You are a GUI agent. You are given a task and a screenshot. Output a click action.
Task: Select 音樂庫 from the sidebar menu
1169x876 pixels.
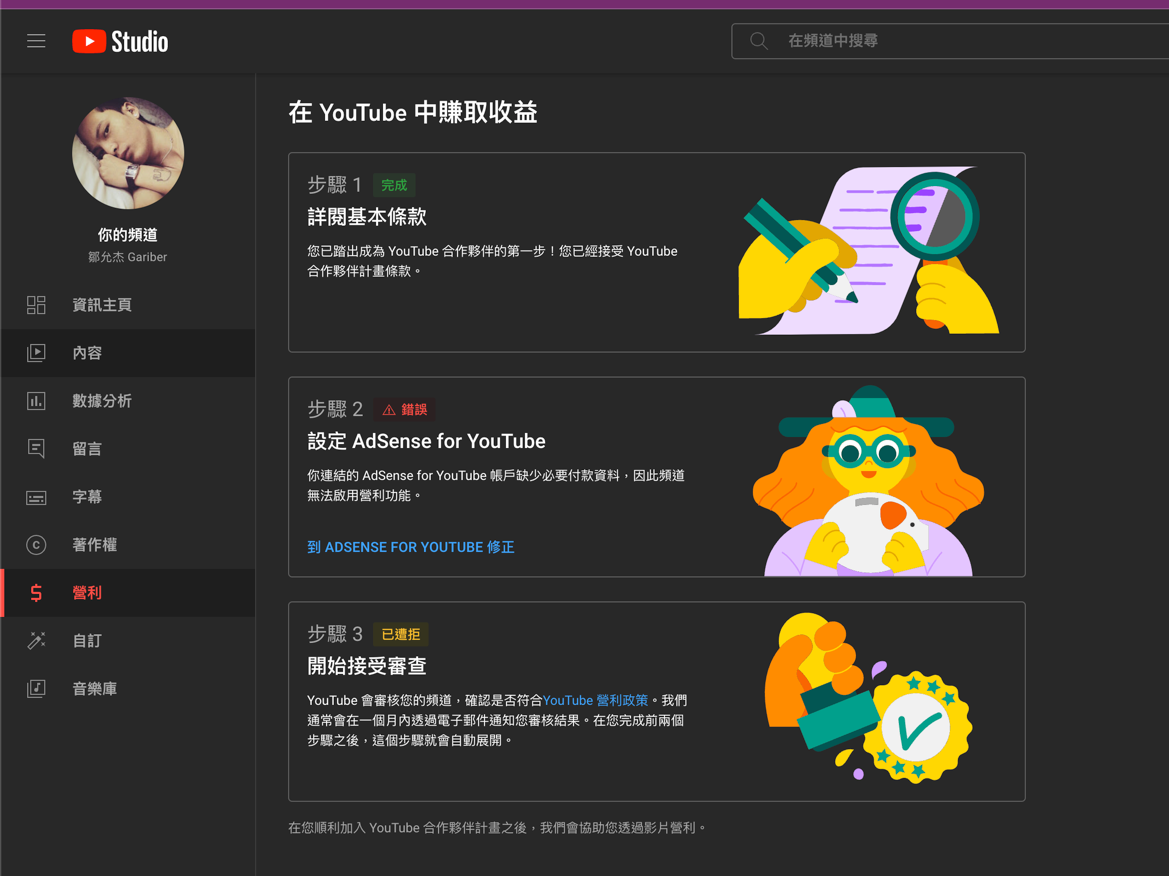[x=86, y=688]
